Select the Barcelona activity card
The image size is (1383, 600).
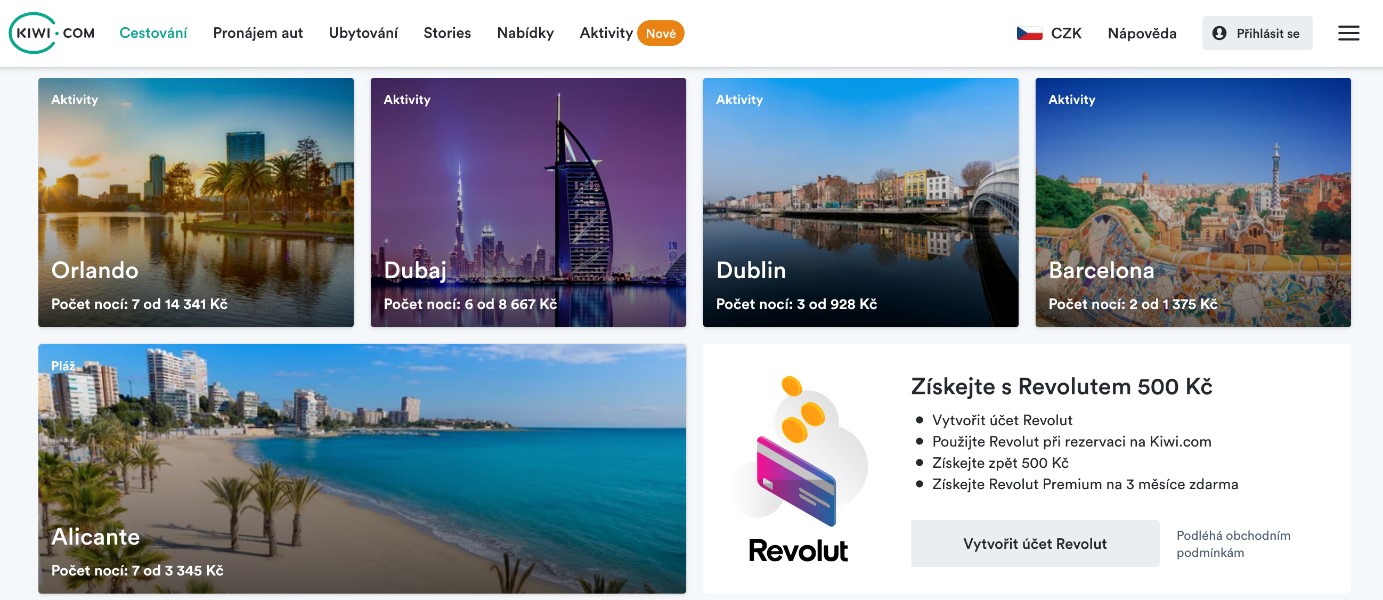click(1193, 202)
